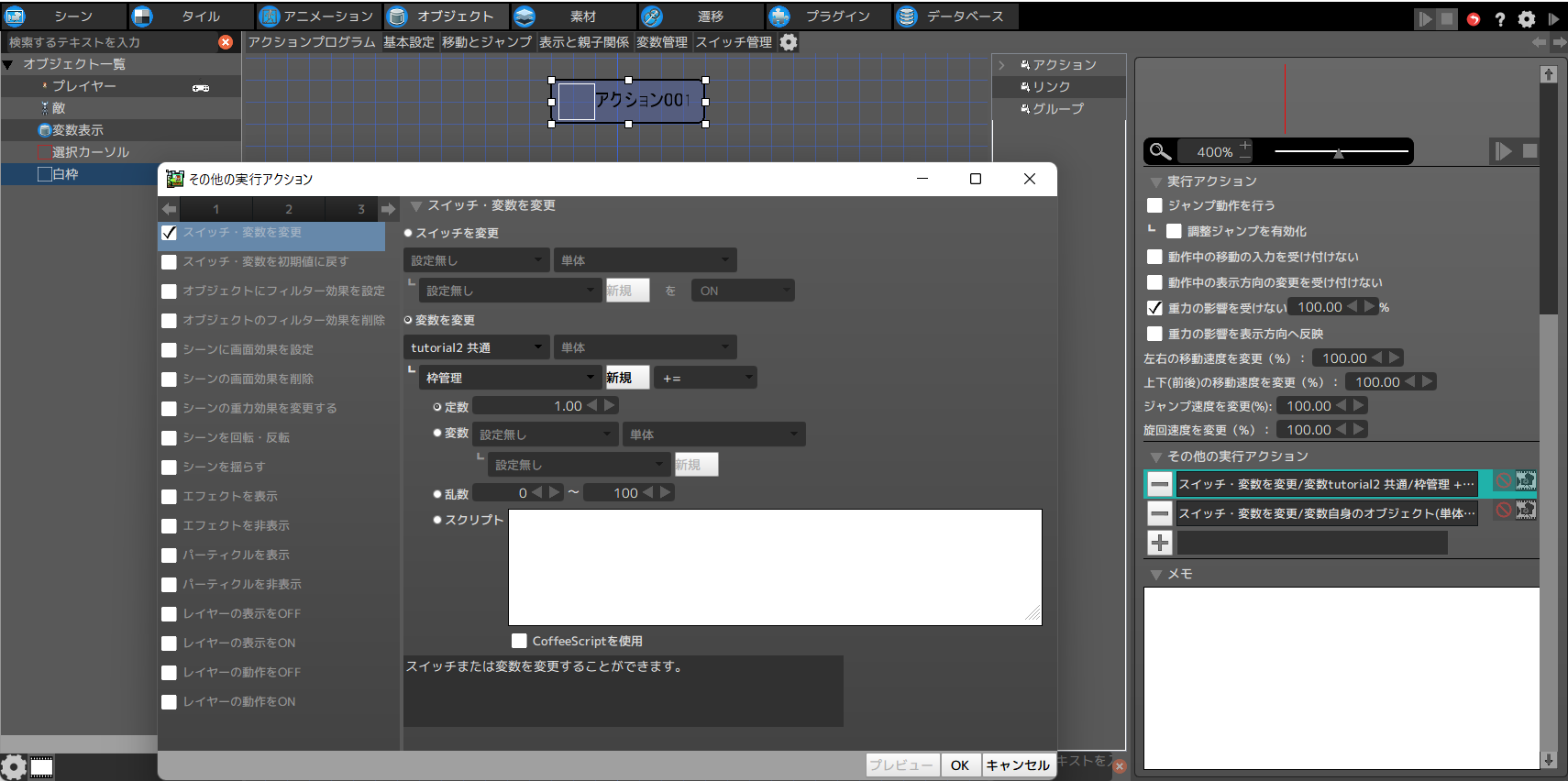1568x781 pixels.
Task: Open the 表示と親子関係 tab
Action: pyautogui.click(x=584, y=42)
